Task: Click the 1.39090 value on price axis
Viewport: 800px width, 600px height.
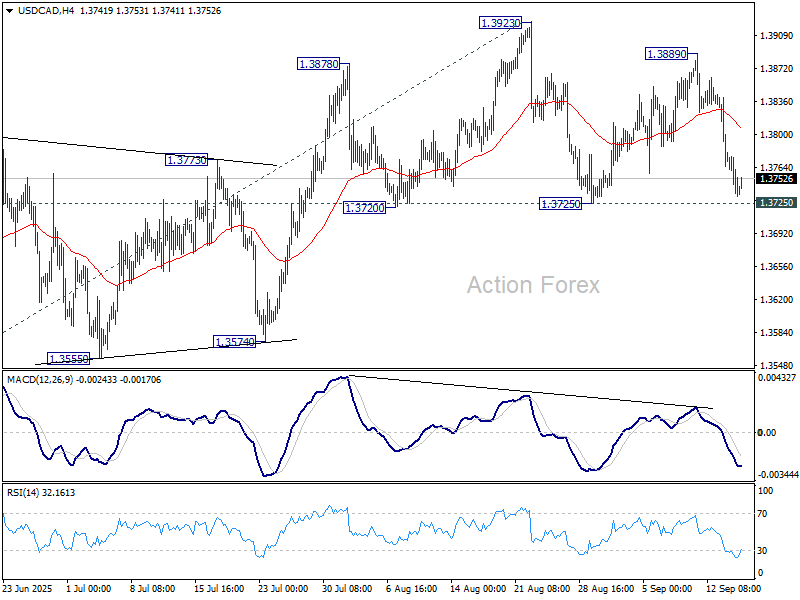Action: [x=776, y=36]
